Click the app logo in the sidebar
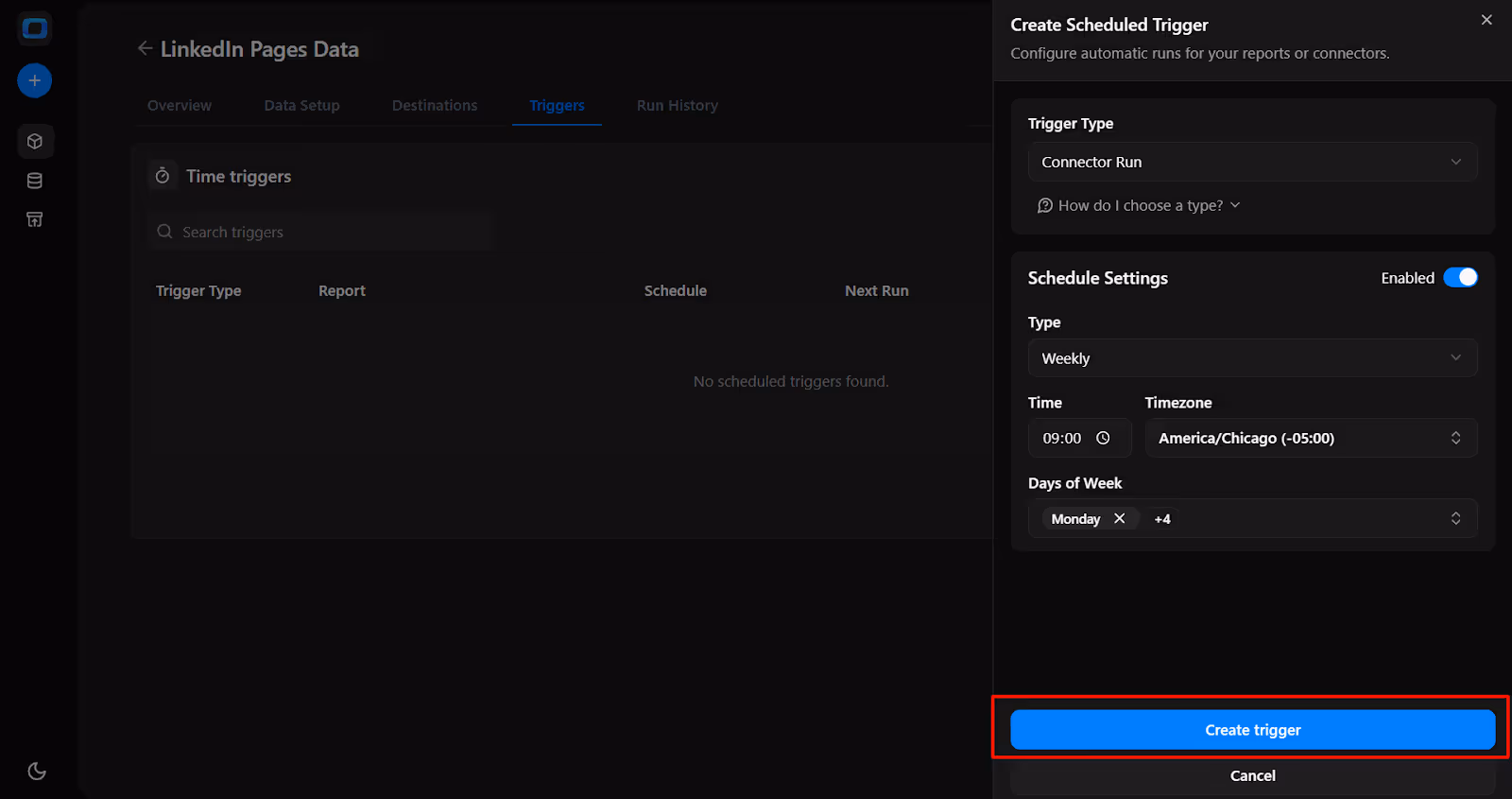The height and width of the screenshot is (799, 1512). (x=35, y=29)
